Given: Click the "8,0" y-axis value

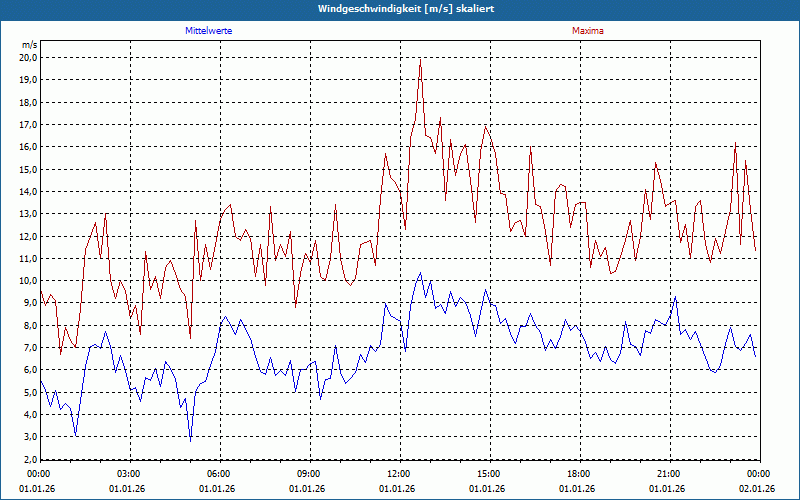Looking at the screenshot, I should (31, 326).
